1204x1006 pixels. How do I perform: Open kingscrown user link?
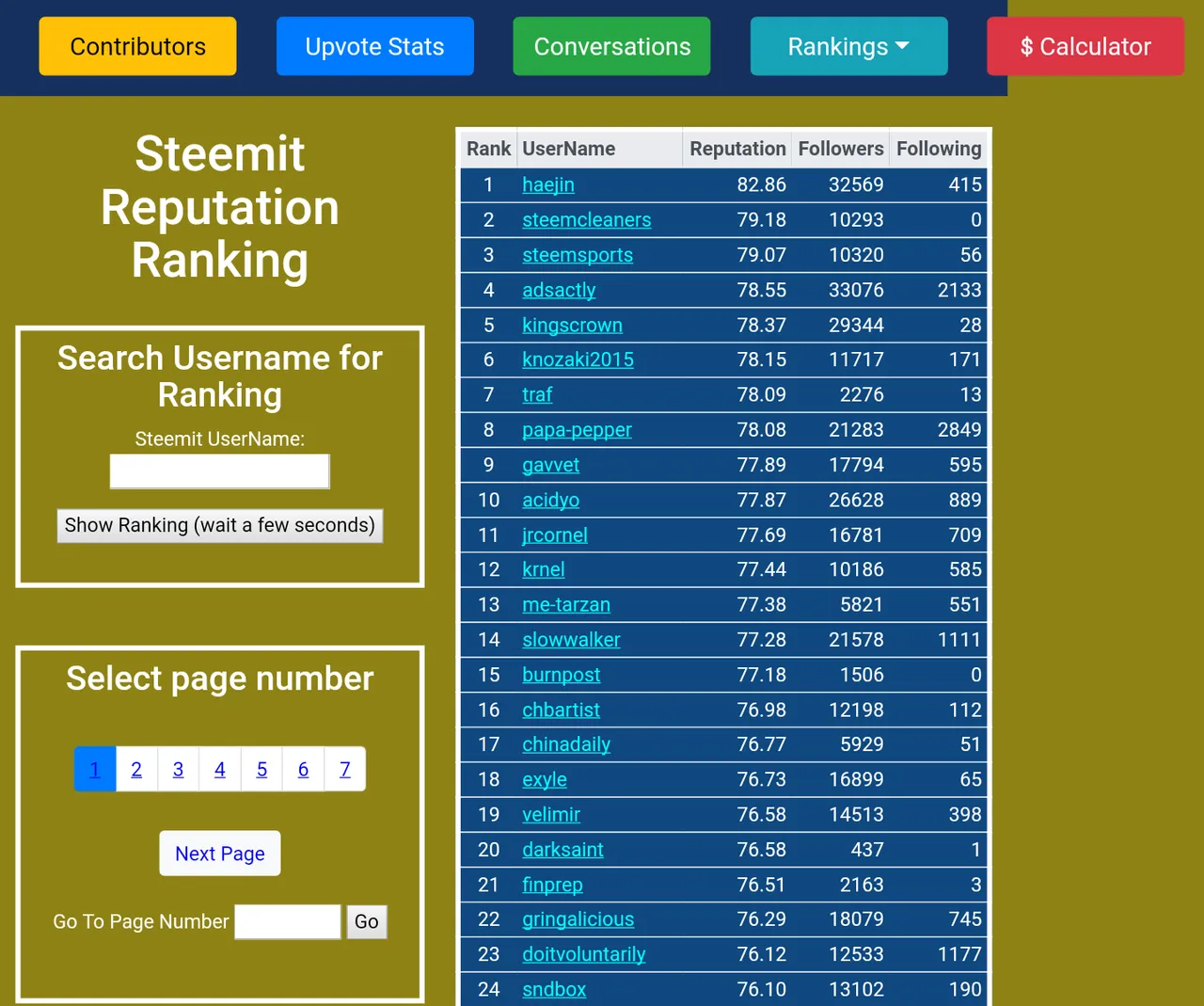[572, 325]
